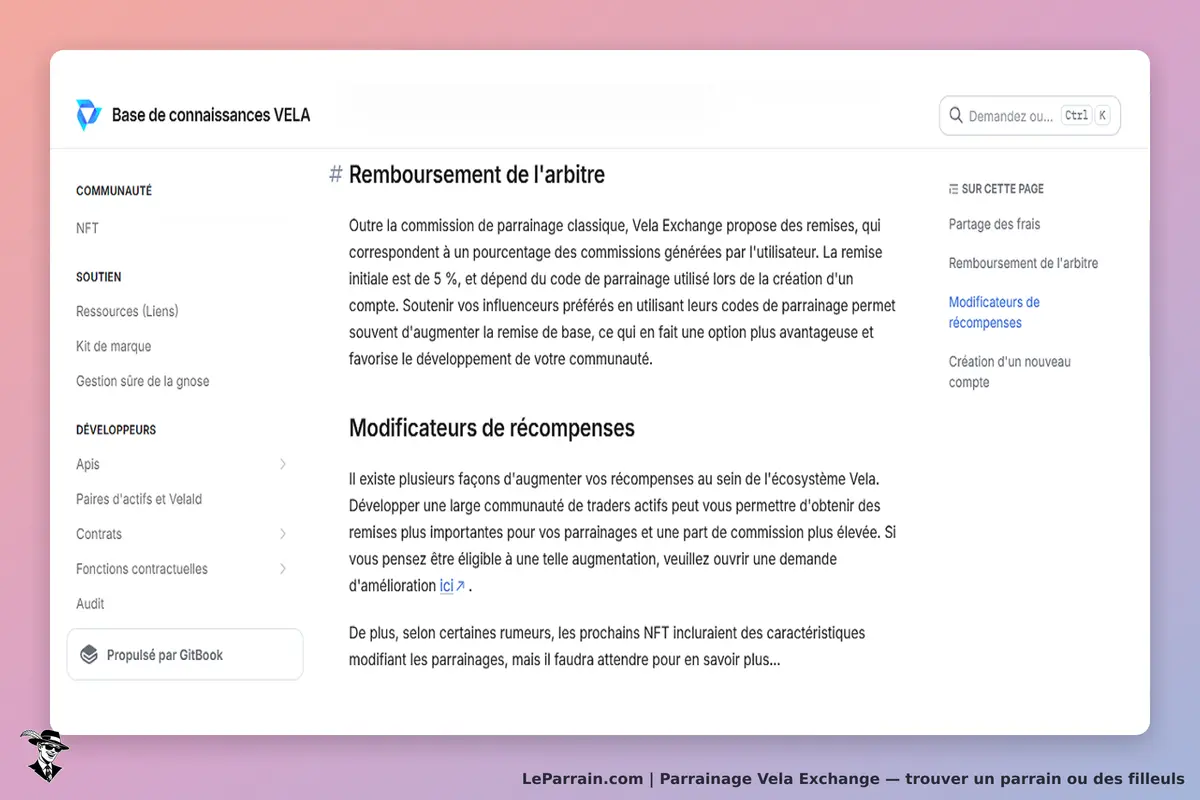Viewport: 1200px width, 800px height.
Task: Click the DÉVELOPPEURS sidebar group label
Action: (116, 430)
